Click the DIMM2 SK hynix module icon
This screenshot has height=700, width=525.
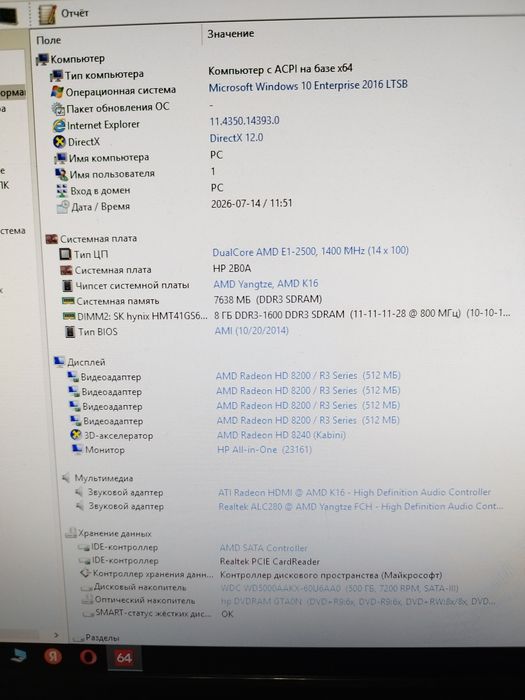69,316
